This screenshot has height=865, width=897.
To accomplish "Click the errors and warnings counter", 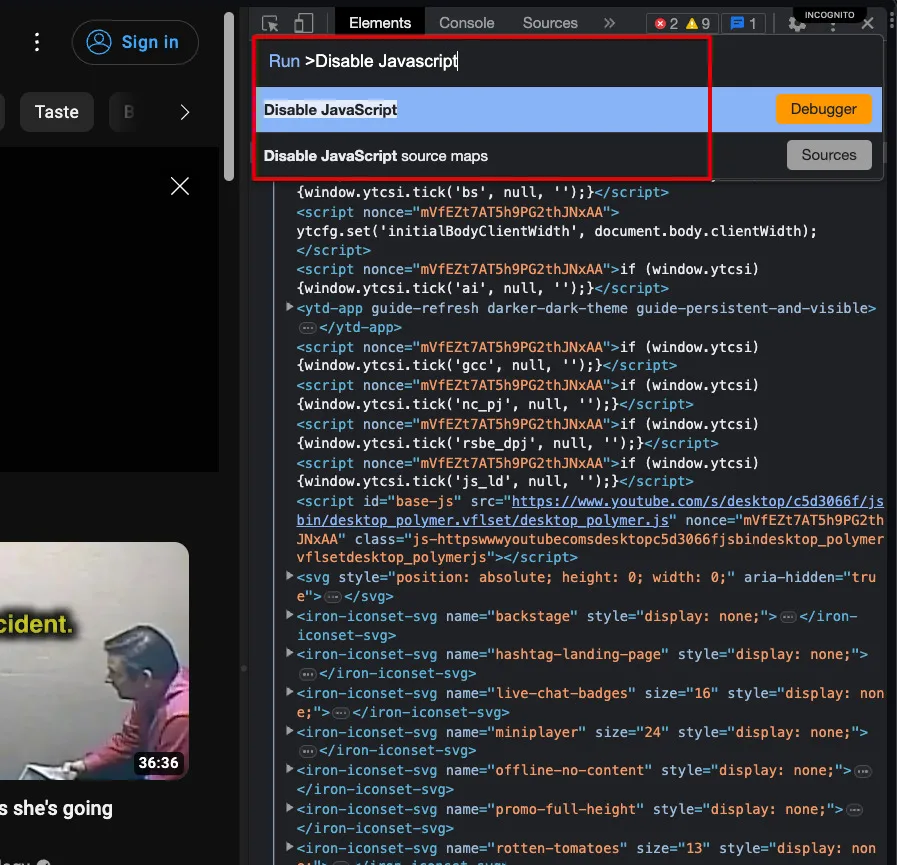I will [682, 23].
